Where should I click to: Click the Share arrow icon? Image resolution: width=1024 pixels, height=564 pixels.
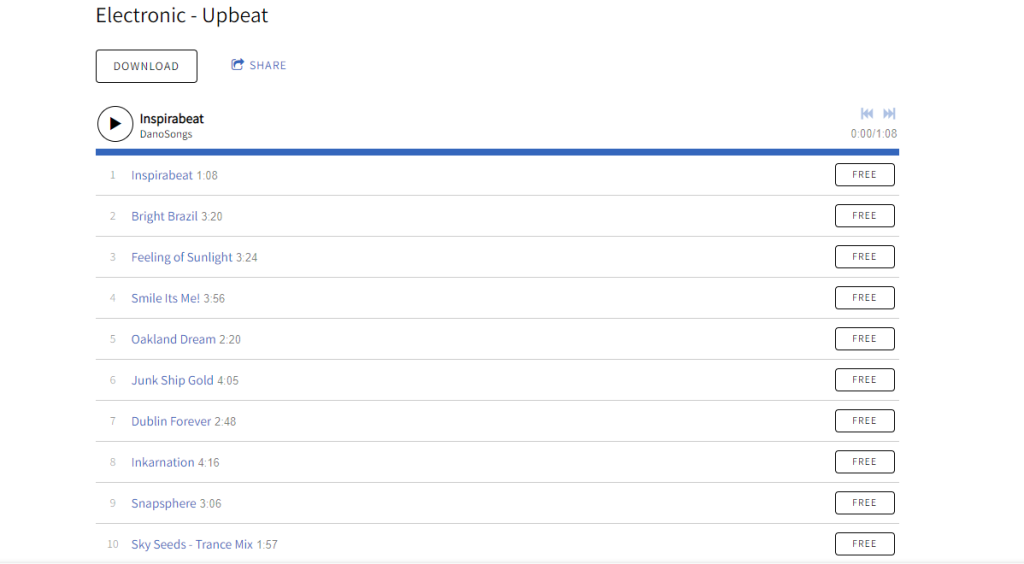click(x=238, y=65)
